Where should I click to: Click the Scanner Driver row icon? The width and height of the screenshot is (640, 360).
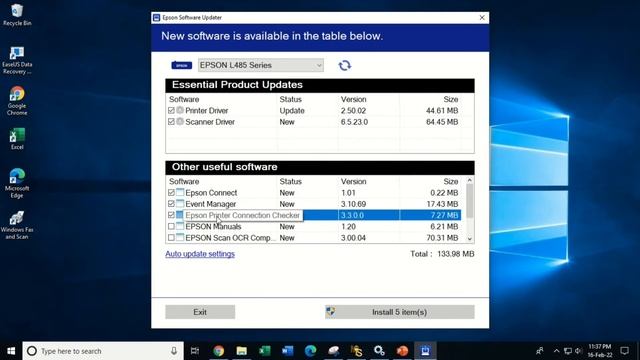(x=180, y=122)
